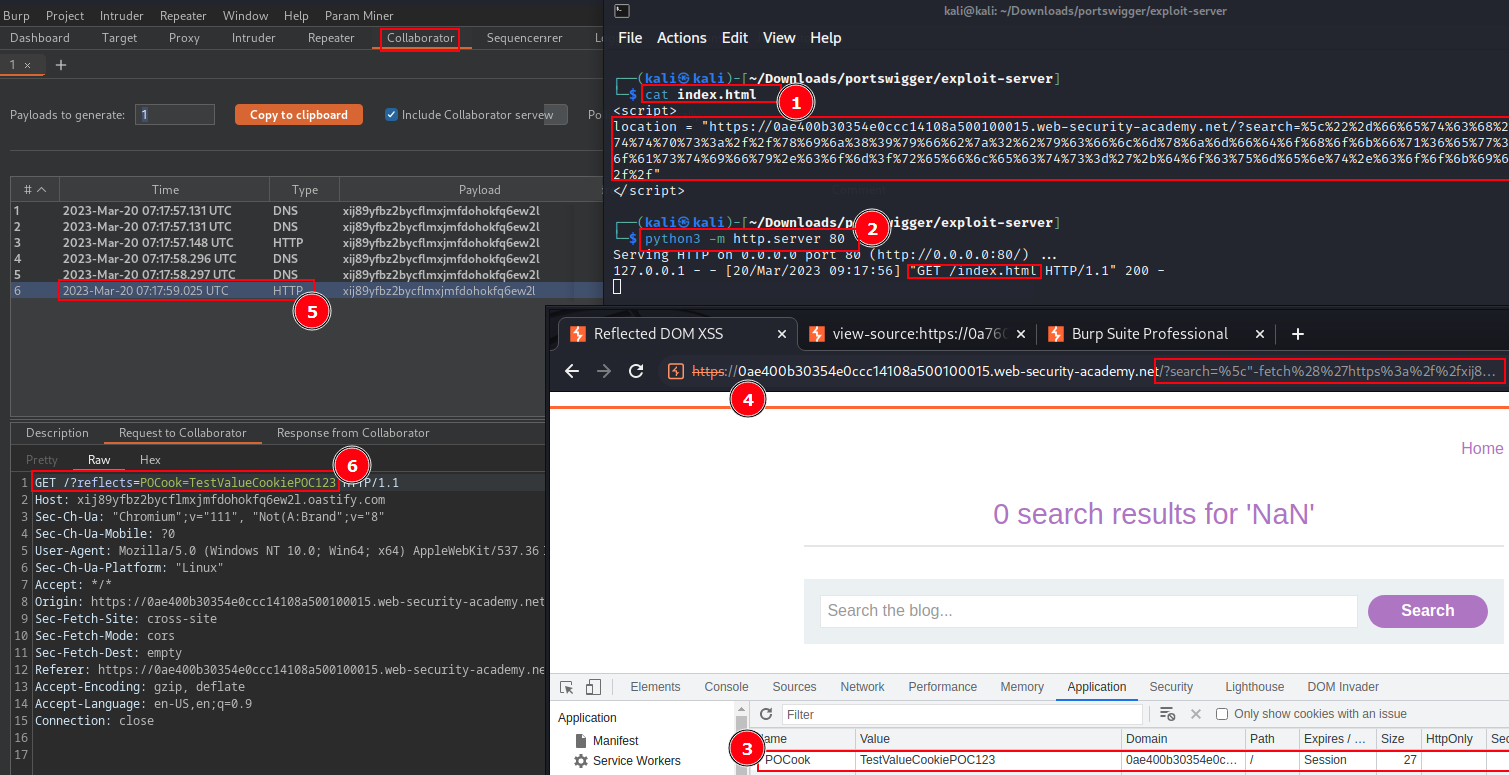
Task: Sort cookies by Value column
Action: [x=987, y=738]
